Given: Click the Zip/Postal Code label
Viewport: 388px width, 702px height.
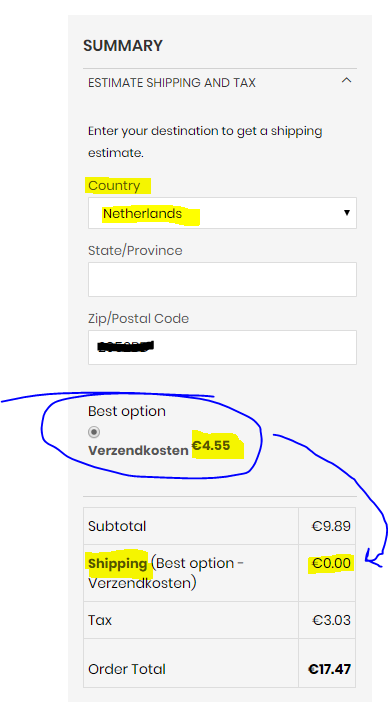Looking at the screenshot, I should click(138, 318).
